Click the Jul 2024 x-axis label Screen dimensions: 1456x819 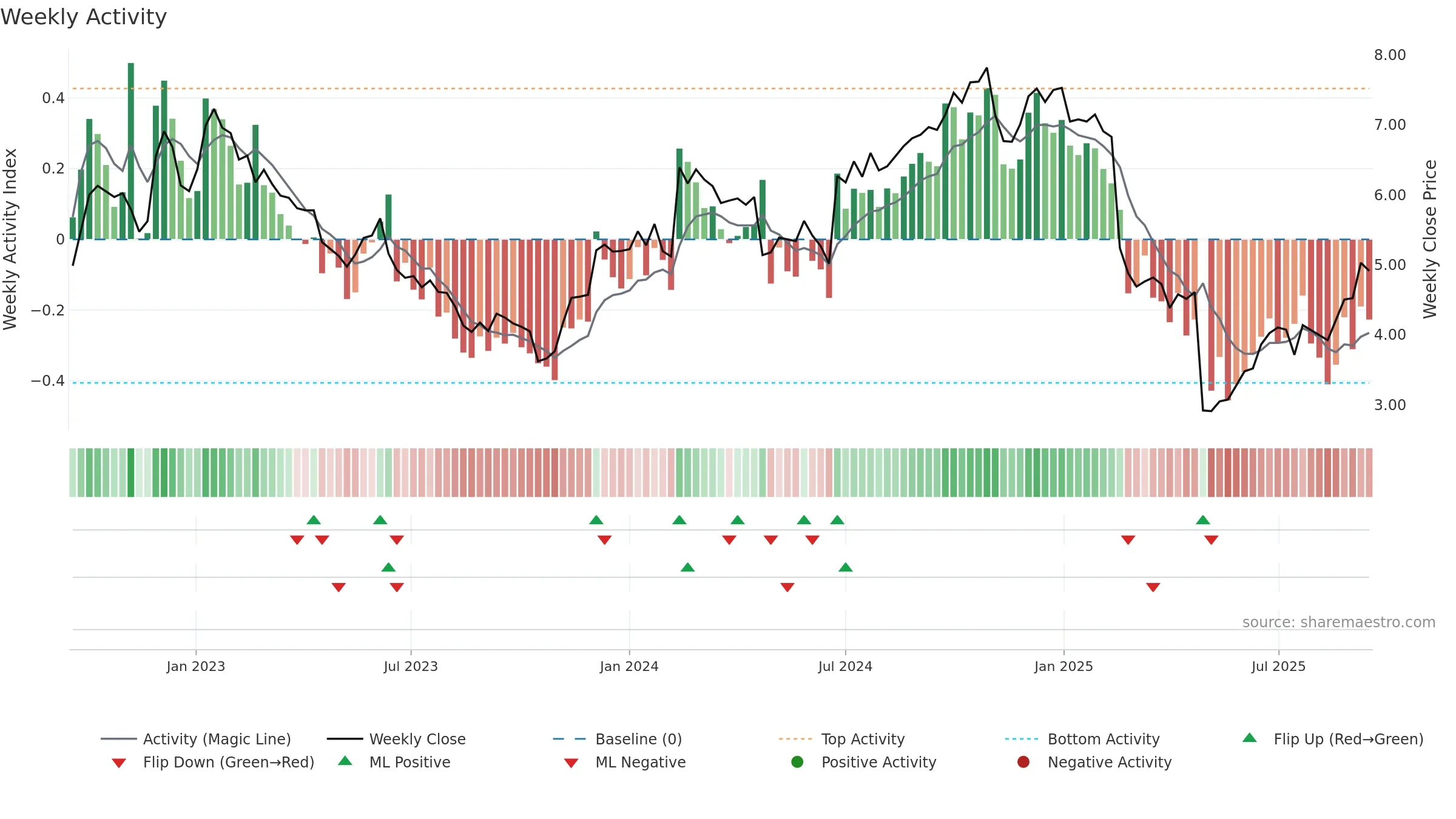pyautogui.click(x=845, y=666)
